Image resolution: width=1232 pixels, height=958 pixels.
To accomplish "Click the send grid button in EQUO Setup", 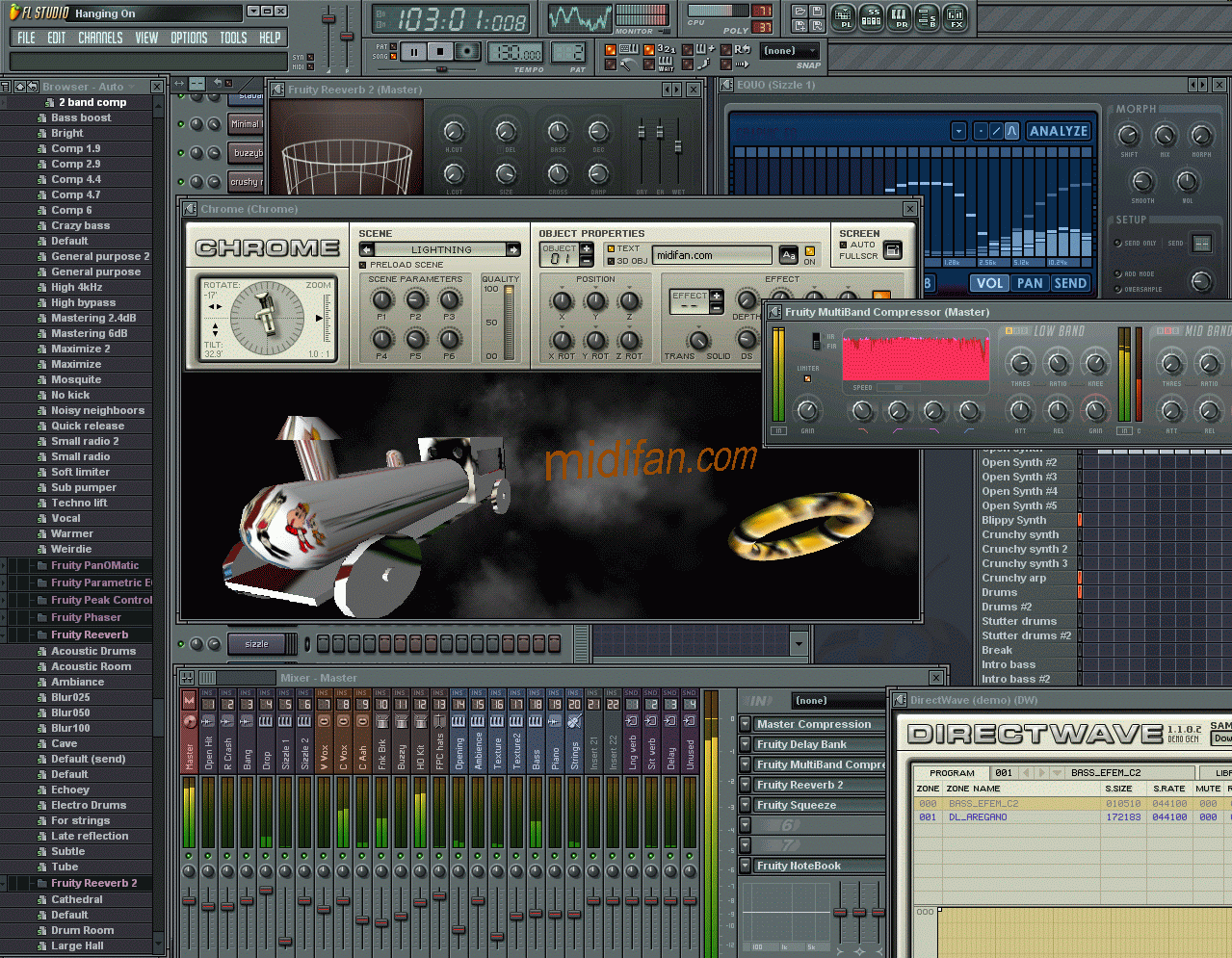I will point(1201,244).
